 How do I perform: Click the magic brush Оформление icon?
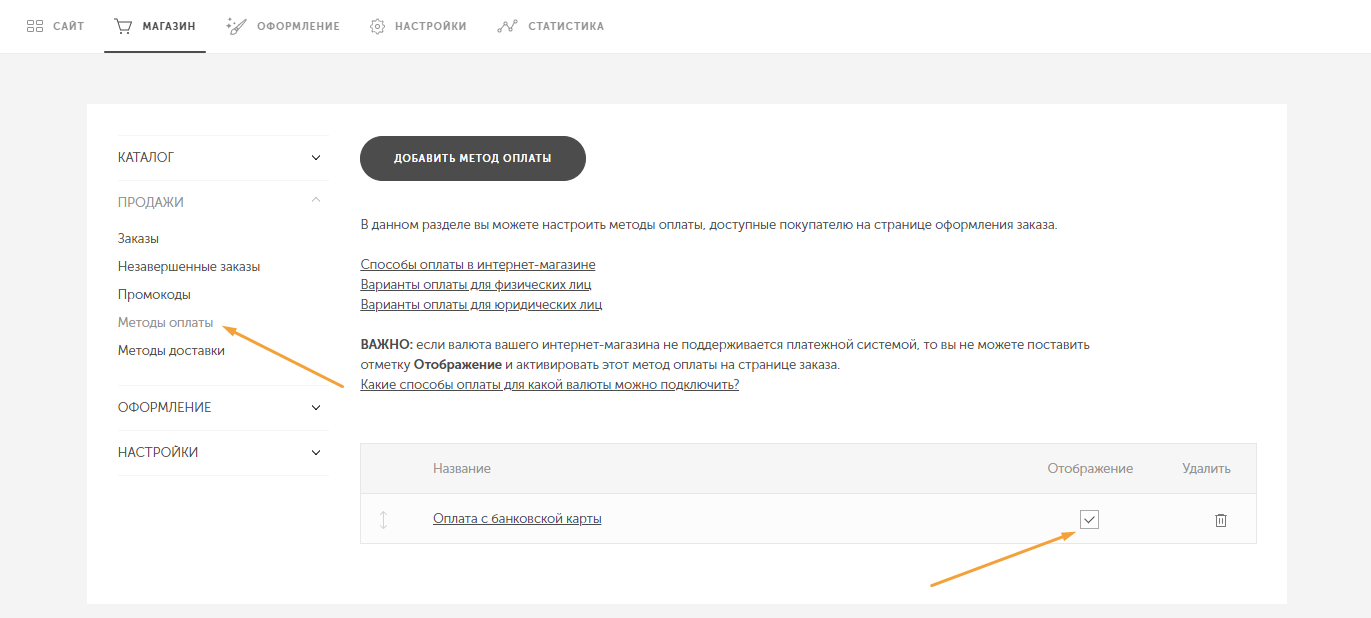click(x=236, y=26)
